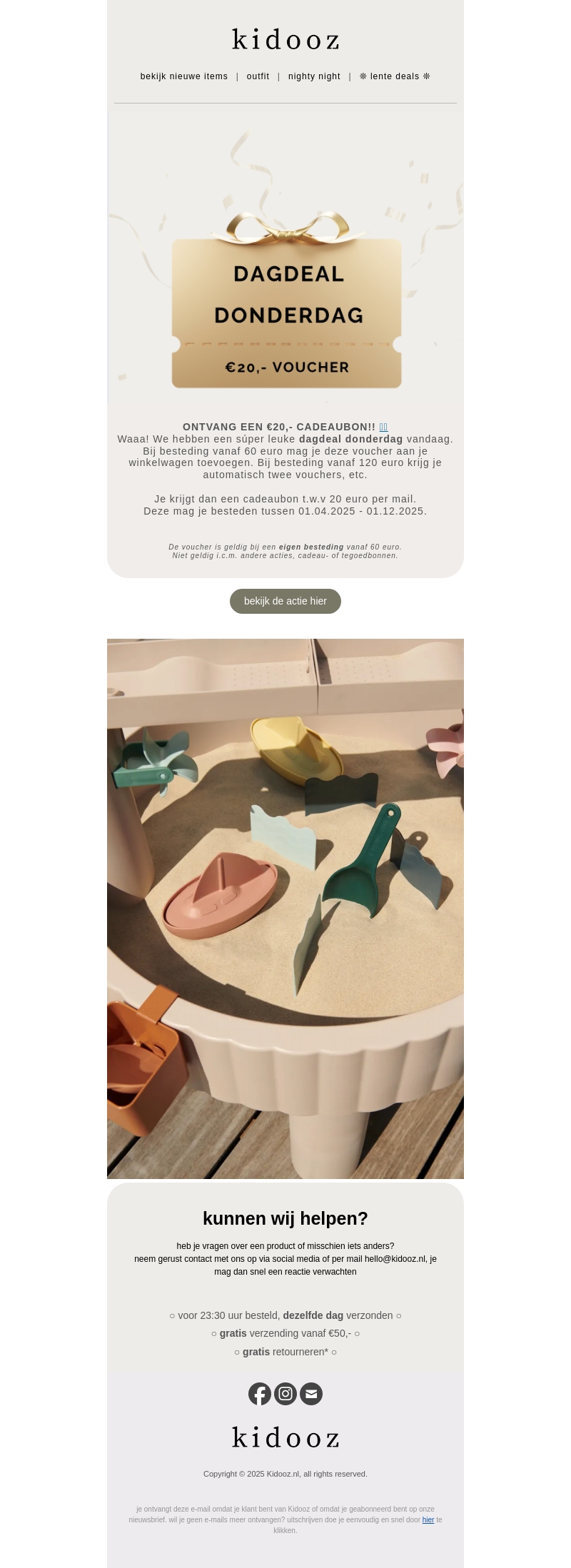Click the 'kunnen wij helpen?' heading

285,1218
